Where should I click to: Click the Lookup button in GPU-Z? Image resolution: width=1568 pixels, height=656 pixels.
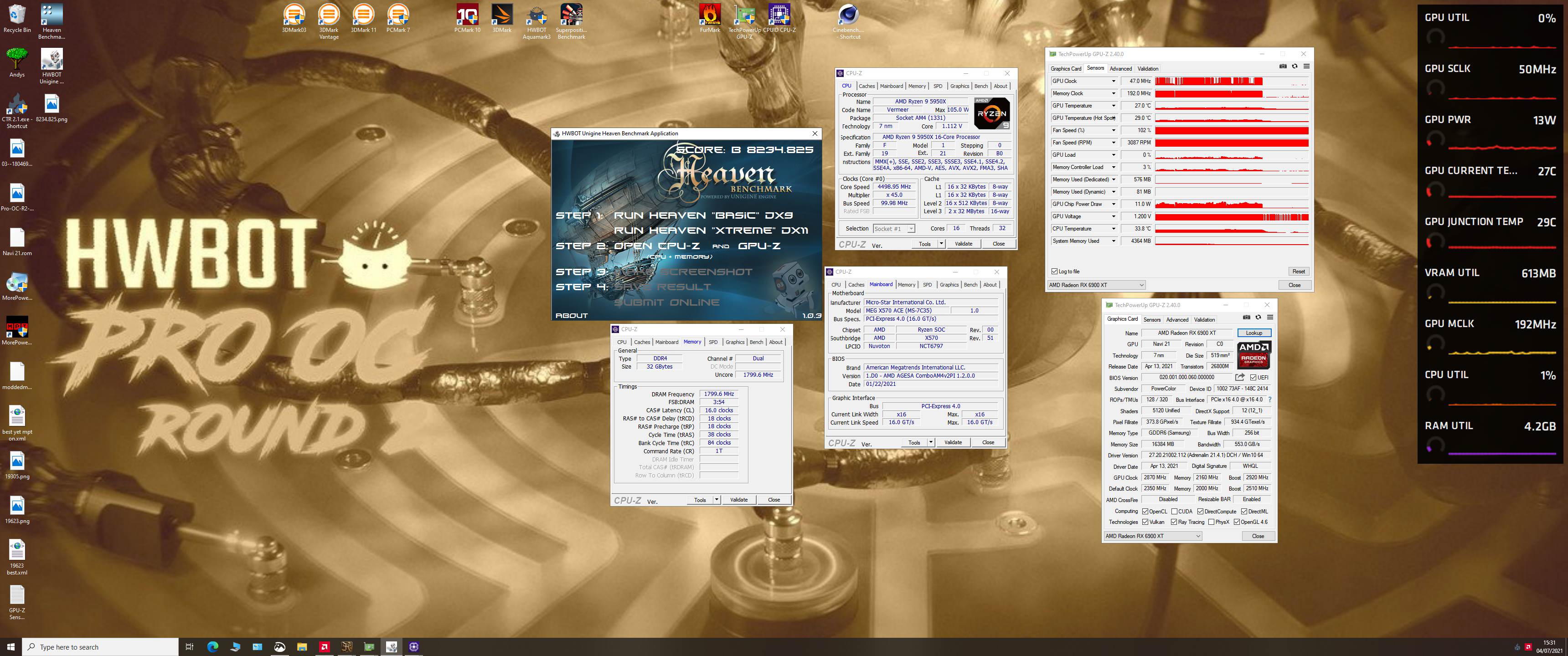tap(1254, 333)
